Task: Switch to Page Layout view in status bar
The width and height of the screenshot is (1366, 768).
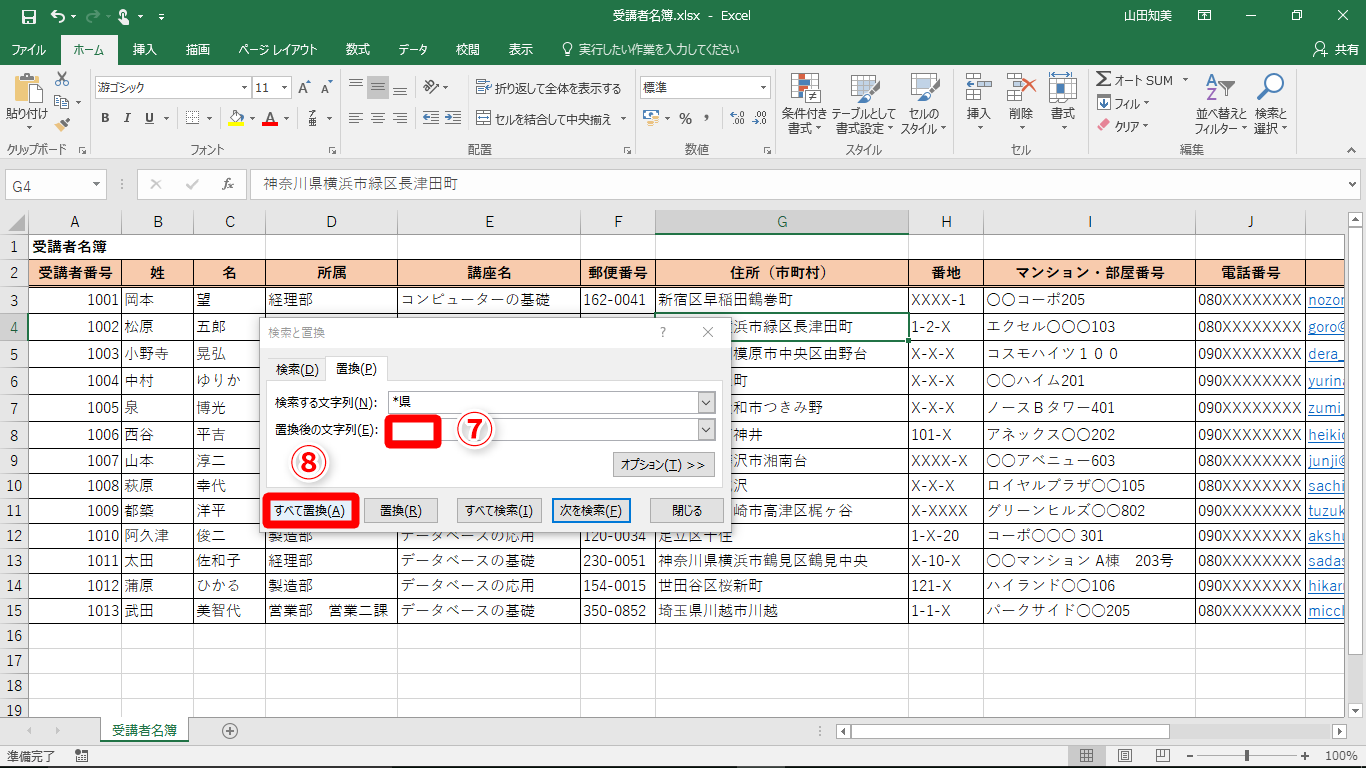Action: point(1125,756)
